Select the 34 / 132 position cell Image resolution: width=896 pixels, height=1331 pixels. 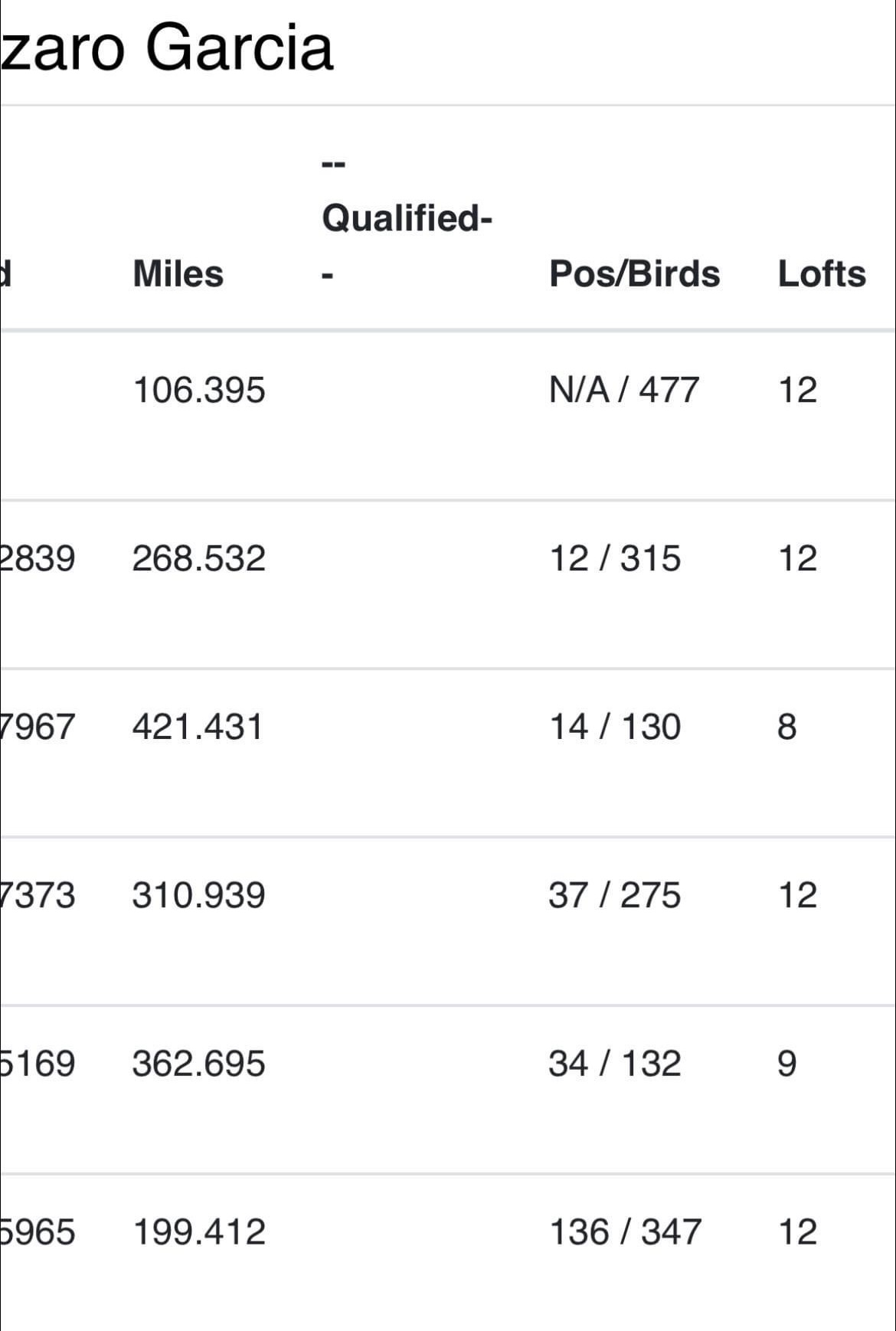[614, 1064]
